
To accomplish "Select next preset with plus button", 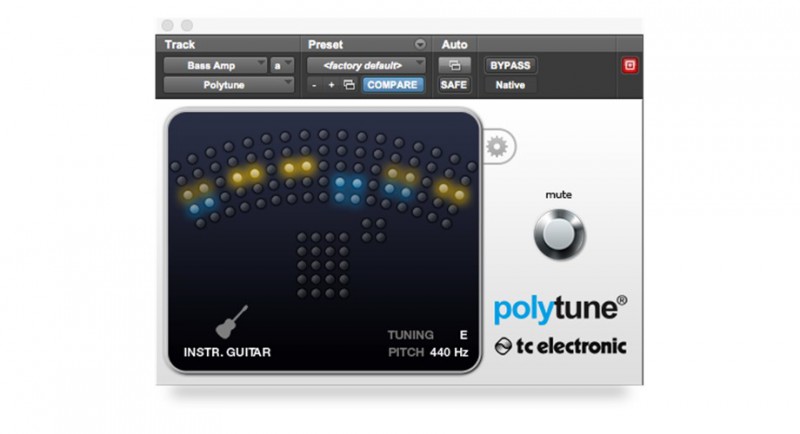I will point(331,86).
